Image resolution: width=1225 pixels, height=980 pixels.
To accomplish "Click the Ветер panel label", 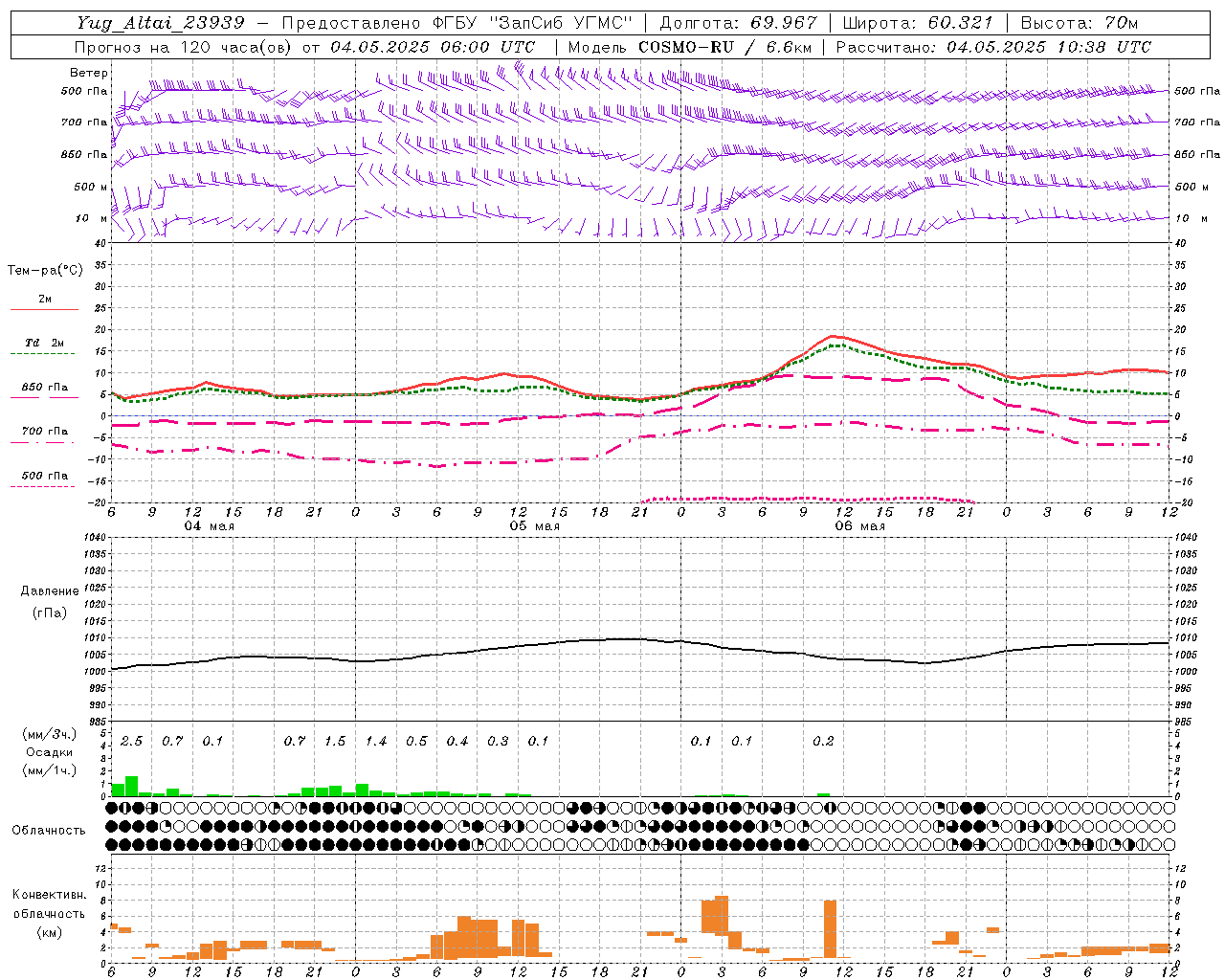I will pos(89,73).
